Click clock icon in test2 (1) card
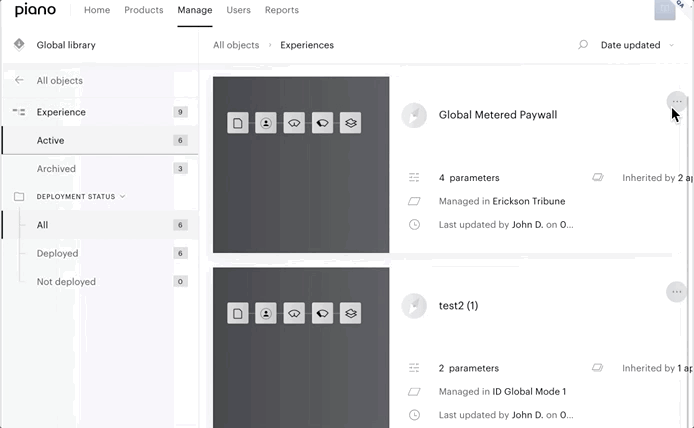Image resolution: width=694 pixels, height=428 pixels. (x=414, y=415)
